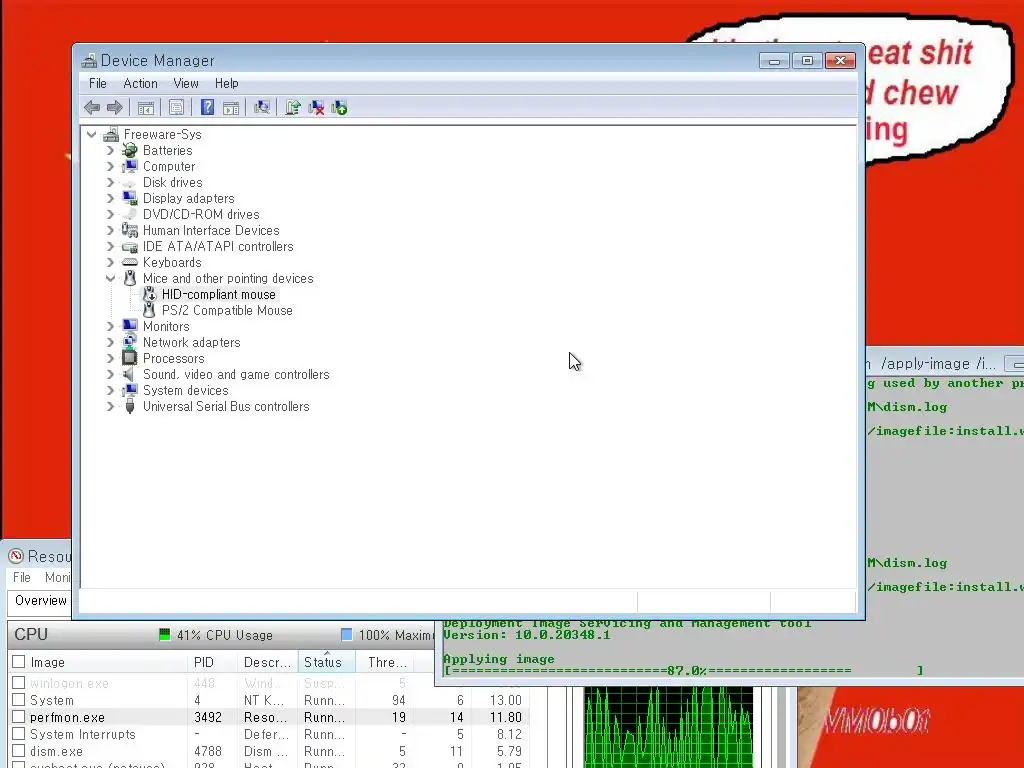This screenshot has width=1024, height=768.
Task: Click the Uninstall device toolbar icon
Action: click(316, 108)
